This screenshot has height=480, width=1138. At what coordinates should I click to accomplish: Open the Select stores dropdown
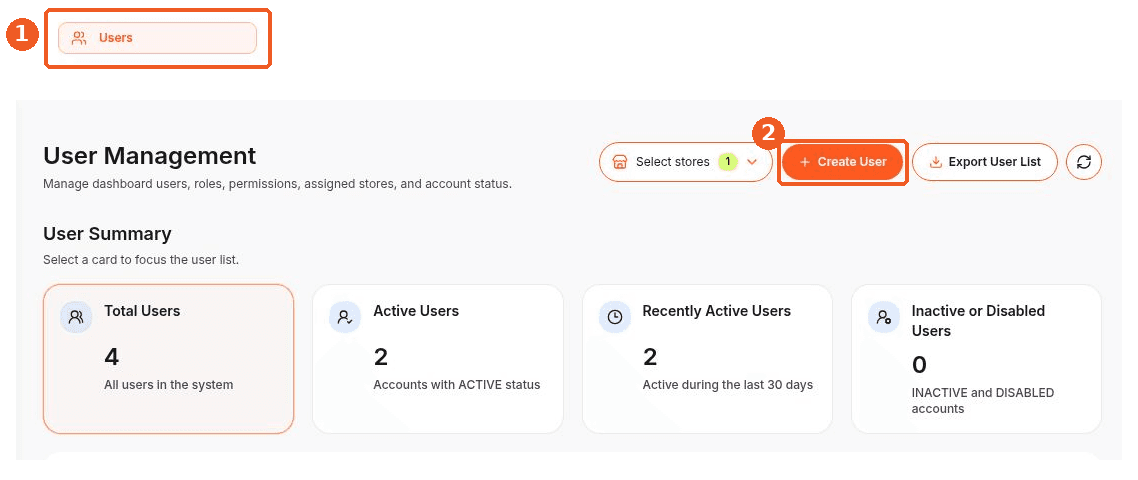685,162
